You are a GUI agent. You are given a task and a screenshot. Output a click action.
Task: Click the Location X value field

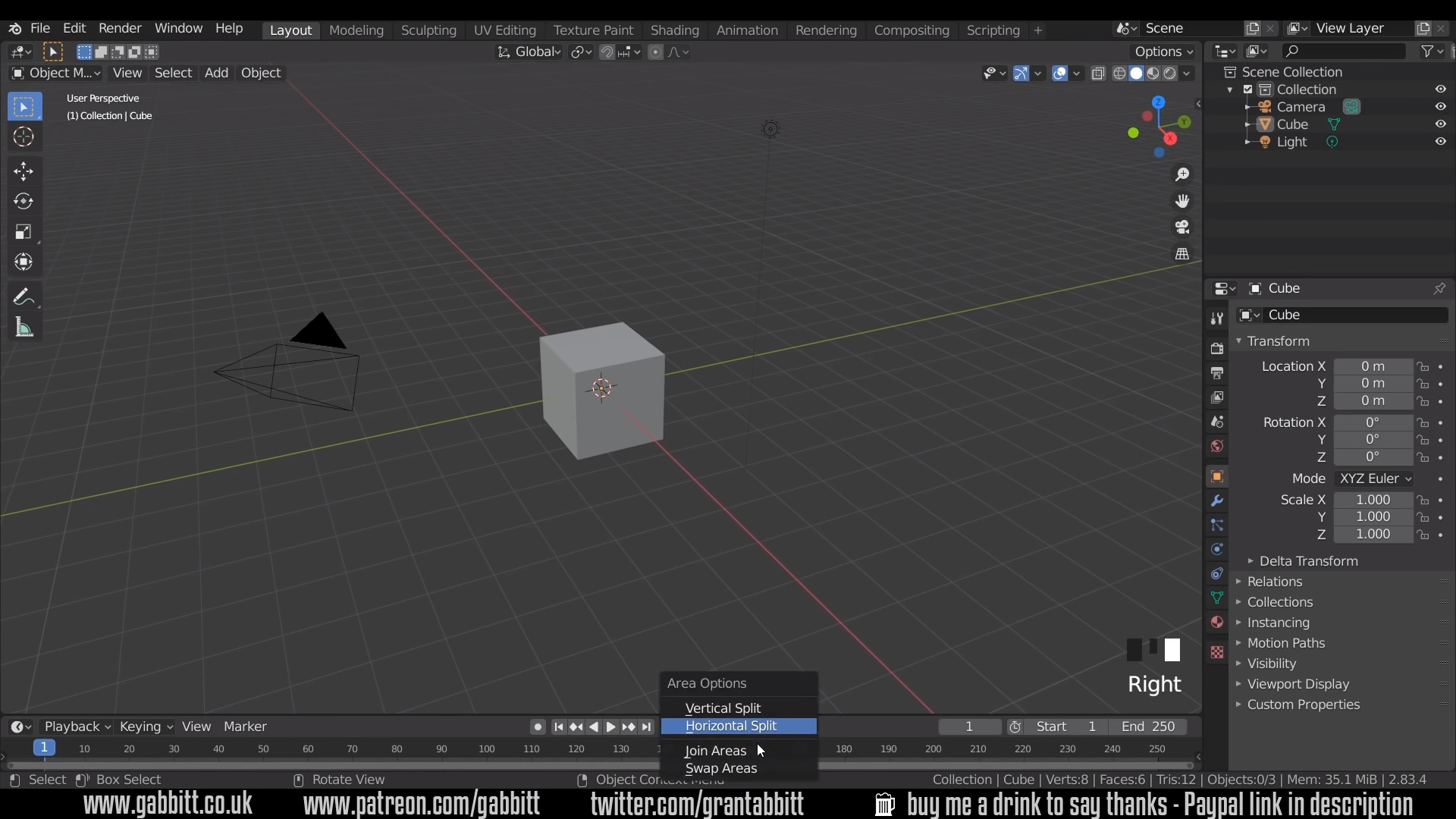1373,366
